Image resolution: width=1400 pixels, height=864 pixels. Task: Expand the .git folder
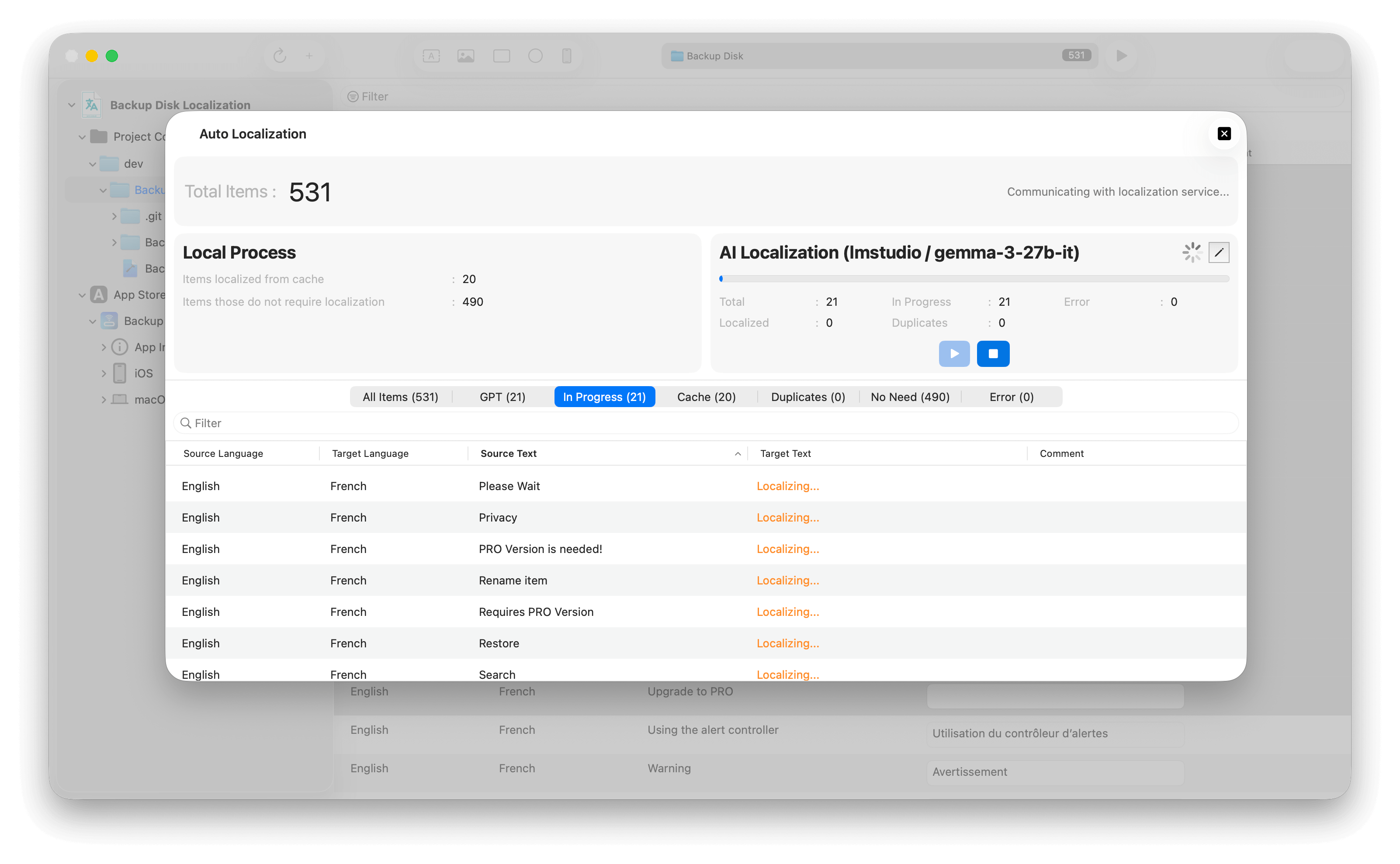pyautogui.click(x=114, y=217)
